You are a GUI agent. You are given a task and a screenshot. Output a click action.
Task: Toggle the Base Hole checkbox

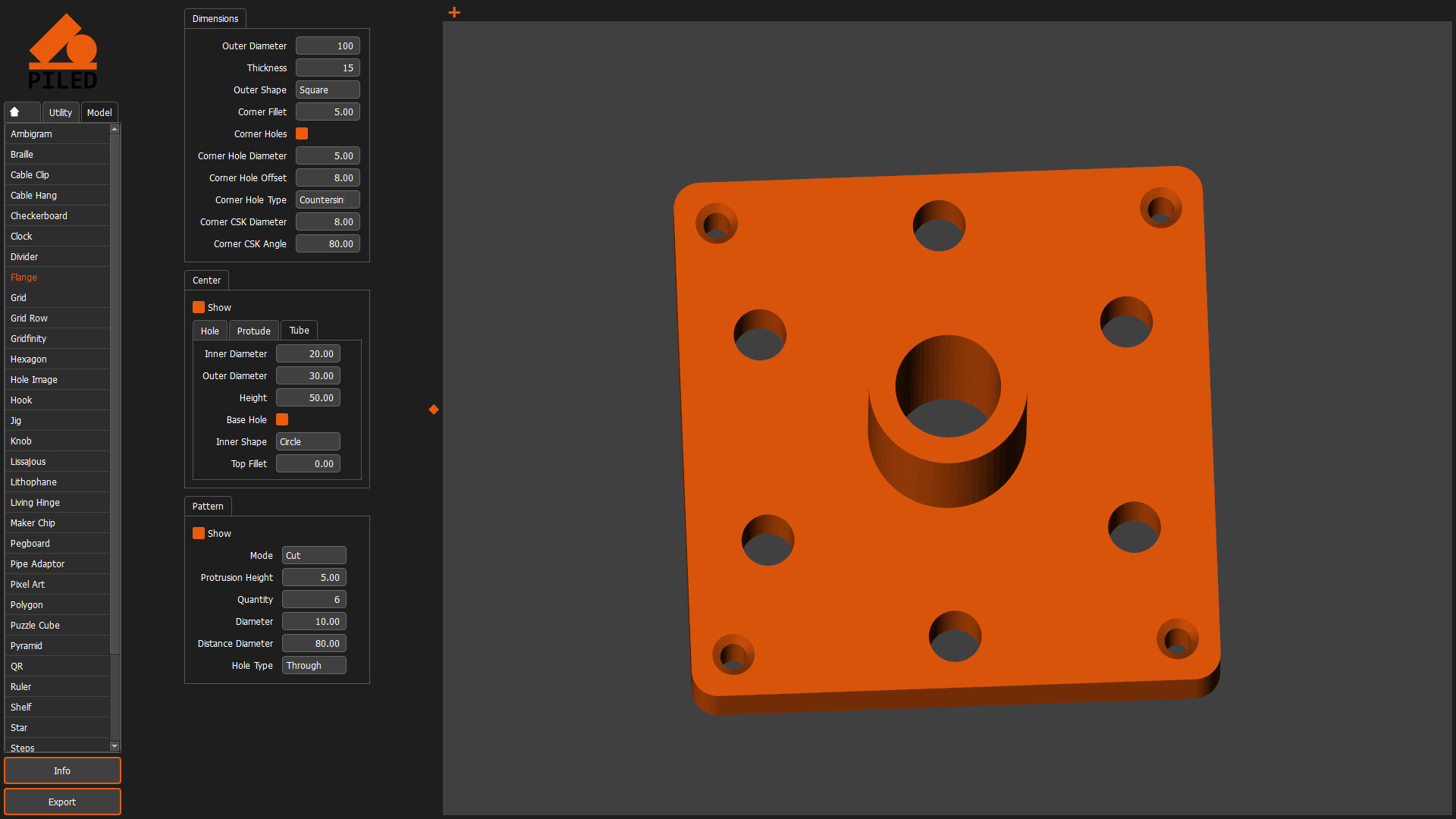281,419
